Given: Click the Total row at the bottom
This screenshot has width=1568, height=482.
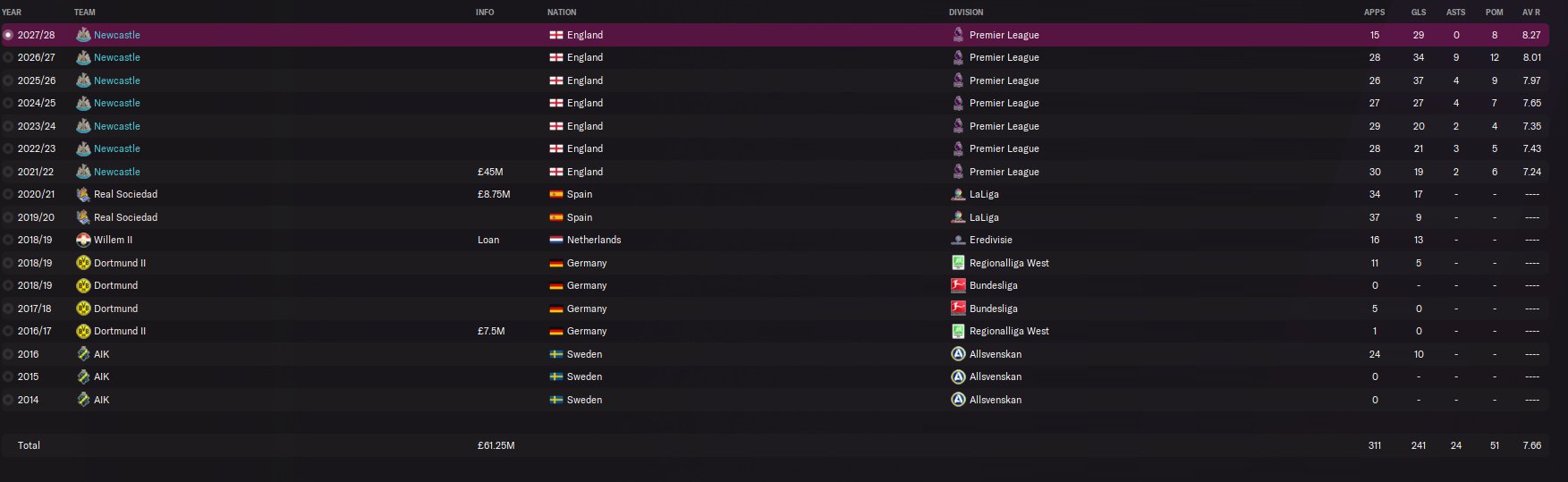Looking at the screenshot, I should pos(29,445).
